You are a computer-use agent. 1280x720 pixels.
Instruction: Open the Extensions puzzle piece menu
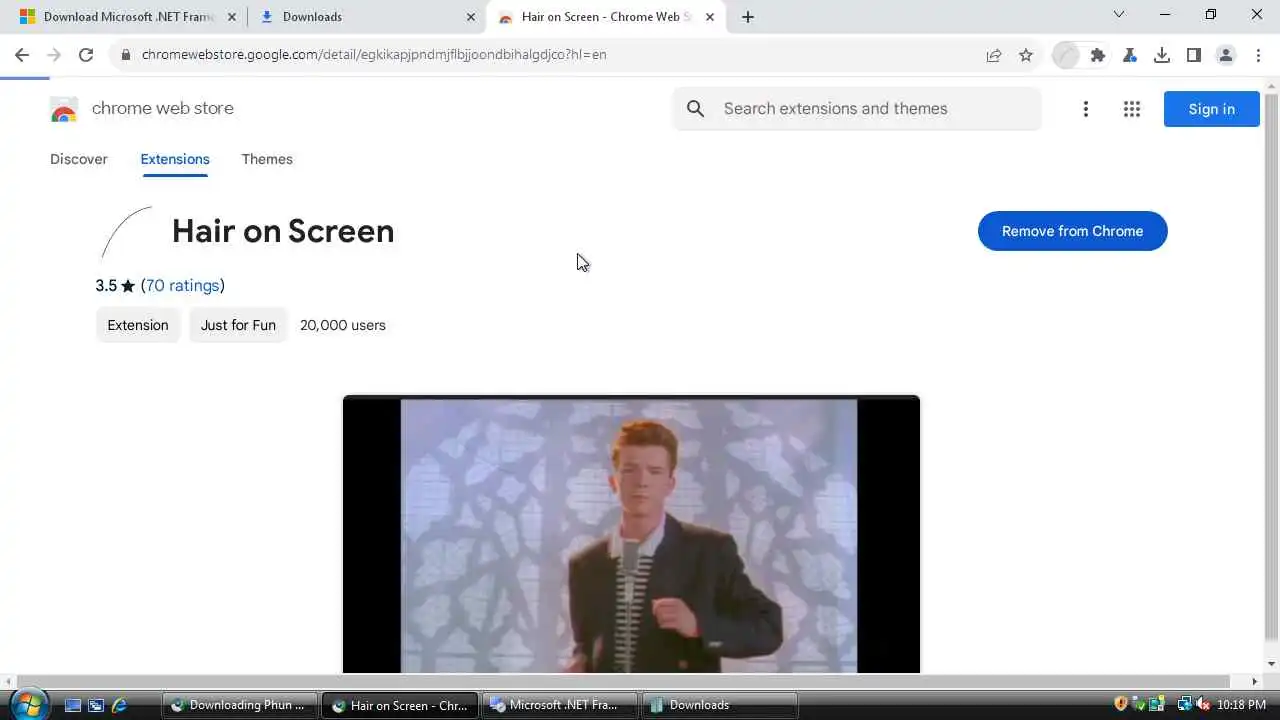point(1098,55)
